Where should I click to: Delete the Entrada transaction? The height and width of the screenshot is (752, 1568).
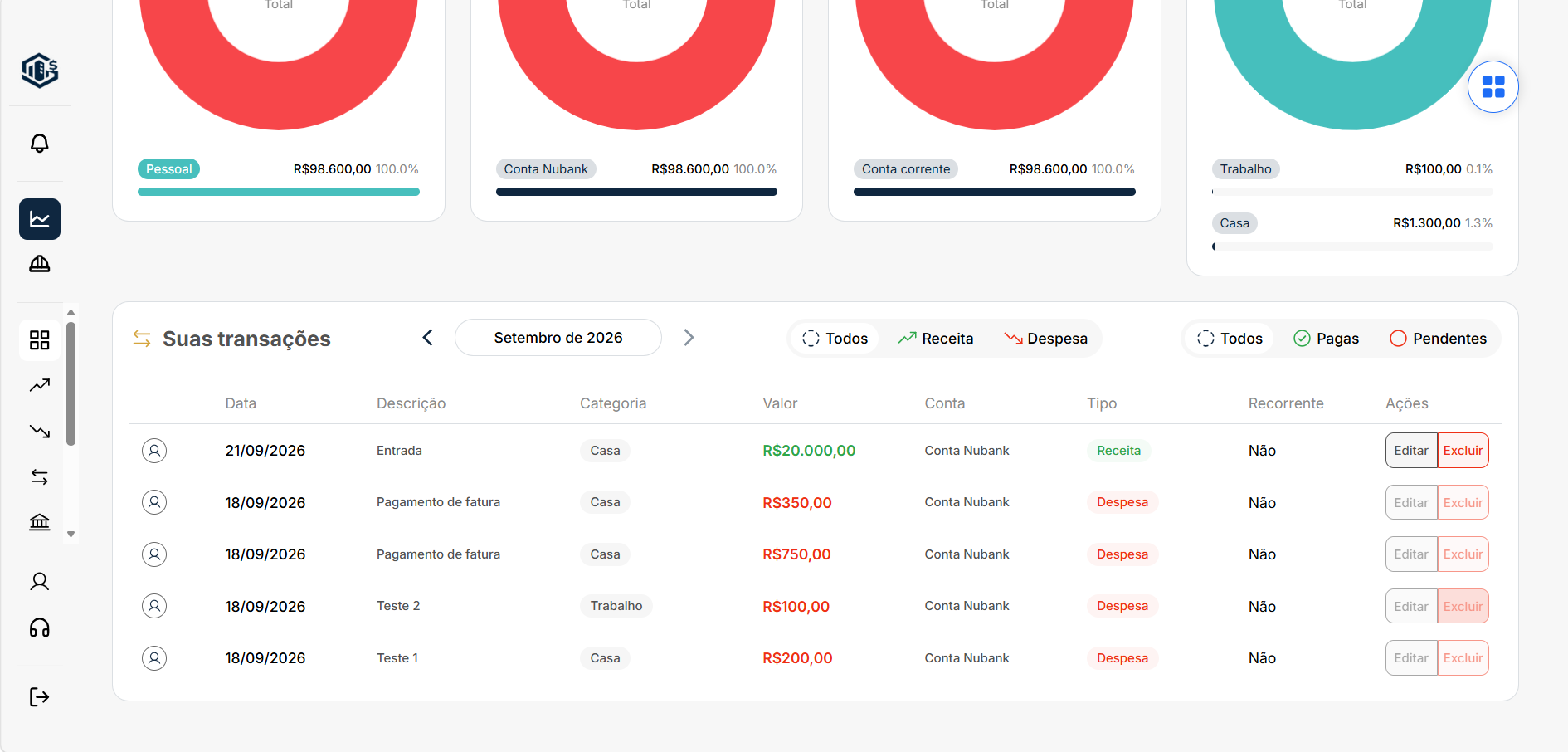[x=1463, y=451]
